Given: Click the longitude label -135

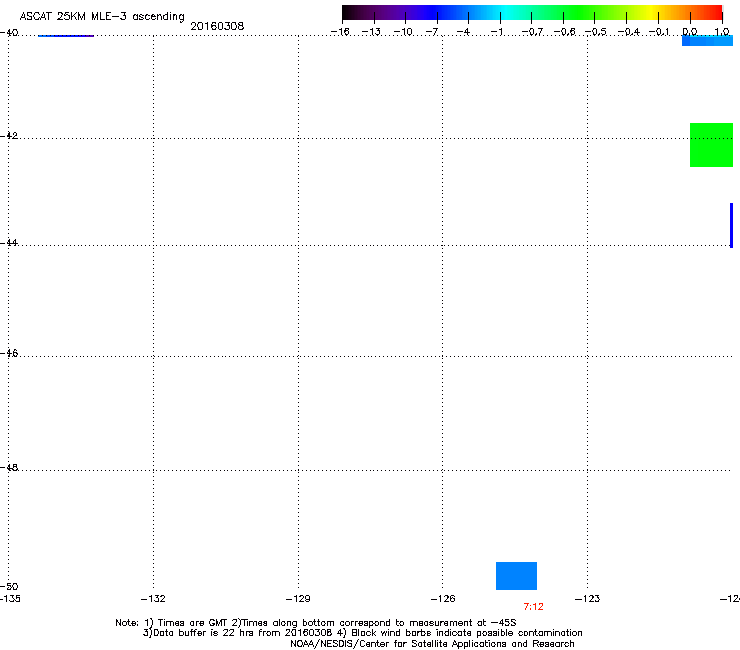Looking at the screenshot, I should pyautogui.click(x=10, y=599).
